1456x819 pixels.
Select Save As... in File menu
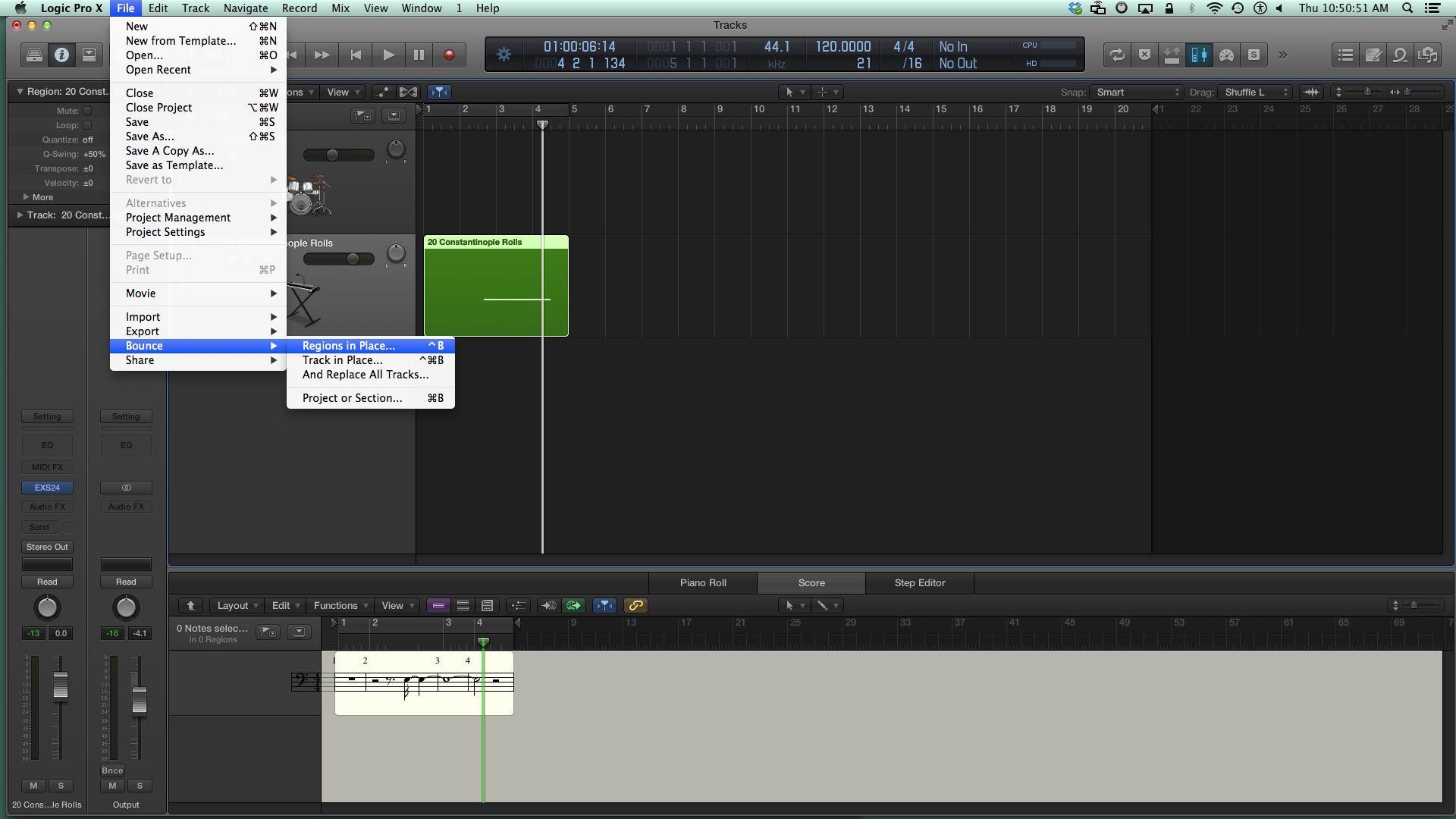(198, 136)
